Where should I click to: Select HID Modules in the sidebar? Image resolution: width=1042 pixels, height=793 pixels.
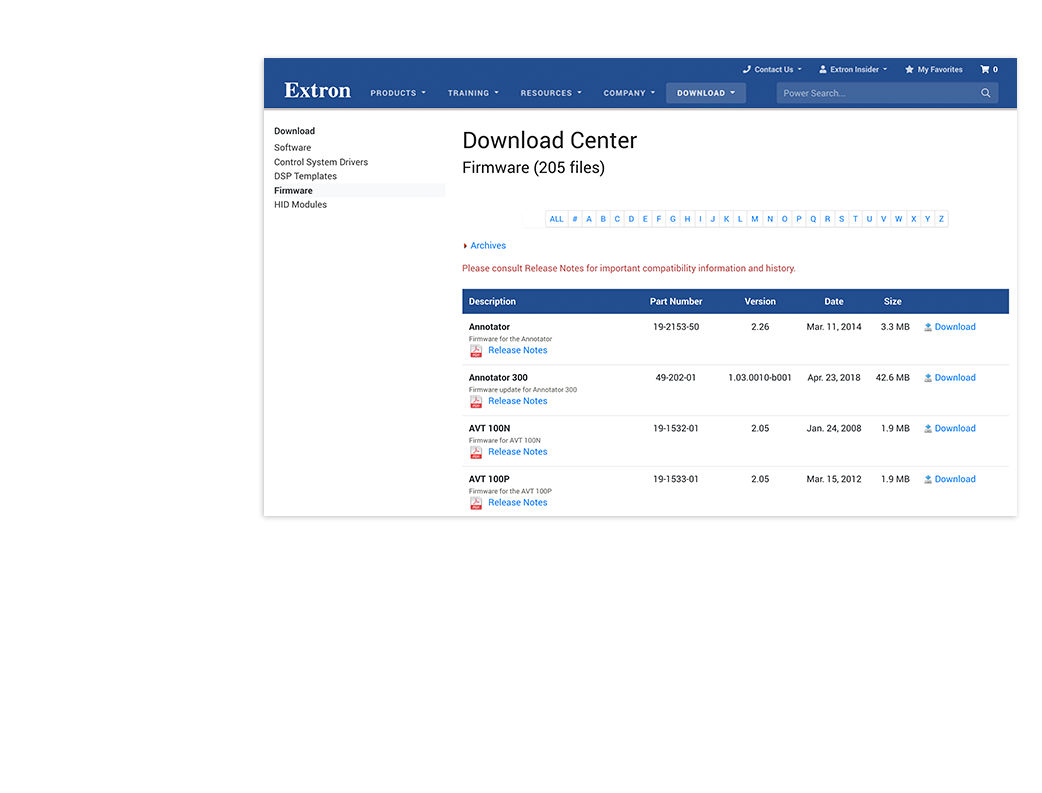pyautogui.click(x=300, y=205)
